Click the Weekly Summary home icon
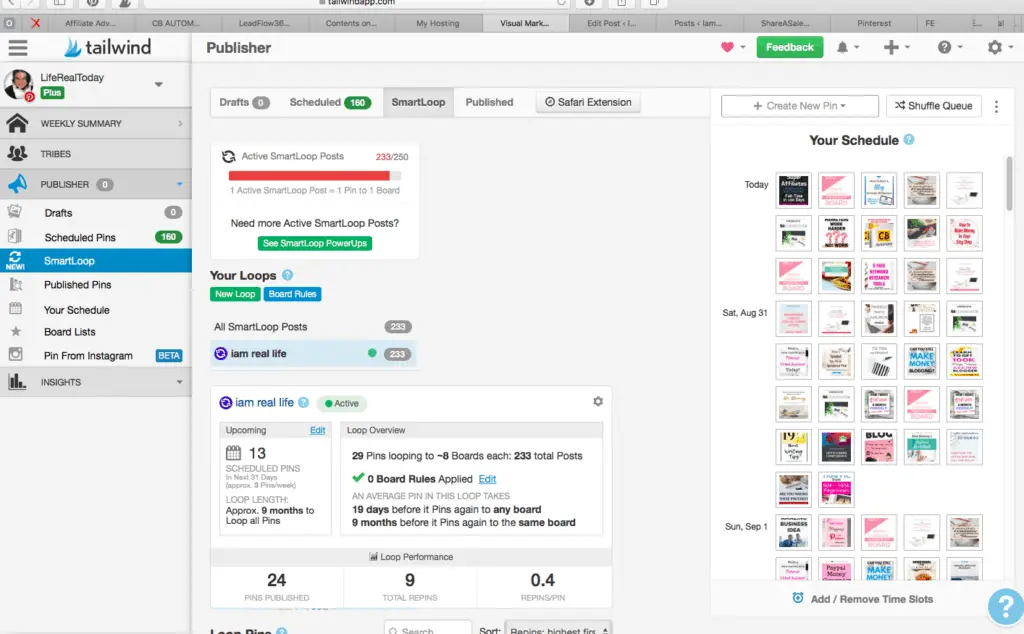This screenshot has height=634, width=1024. pyautogui.click(x=18, y=123)
